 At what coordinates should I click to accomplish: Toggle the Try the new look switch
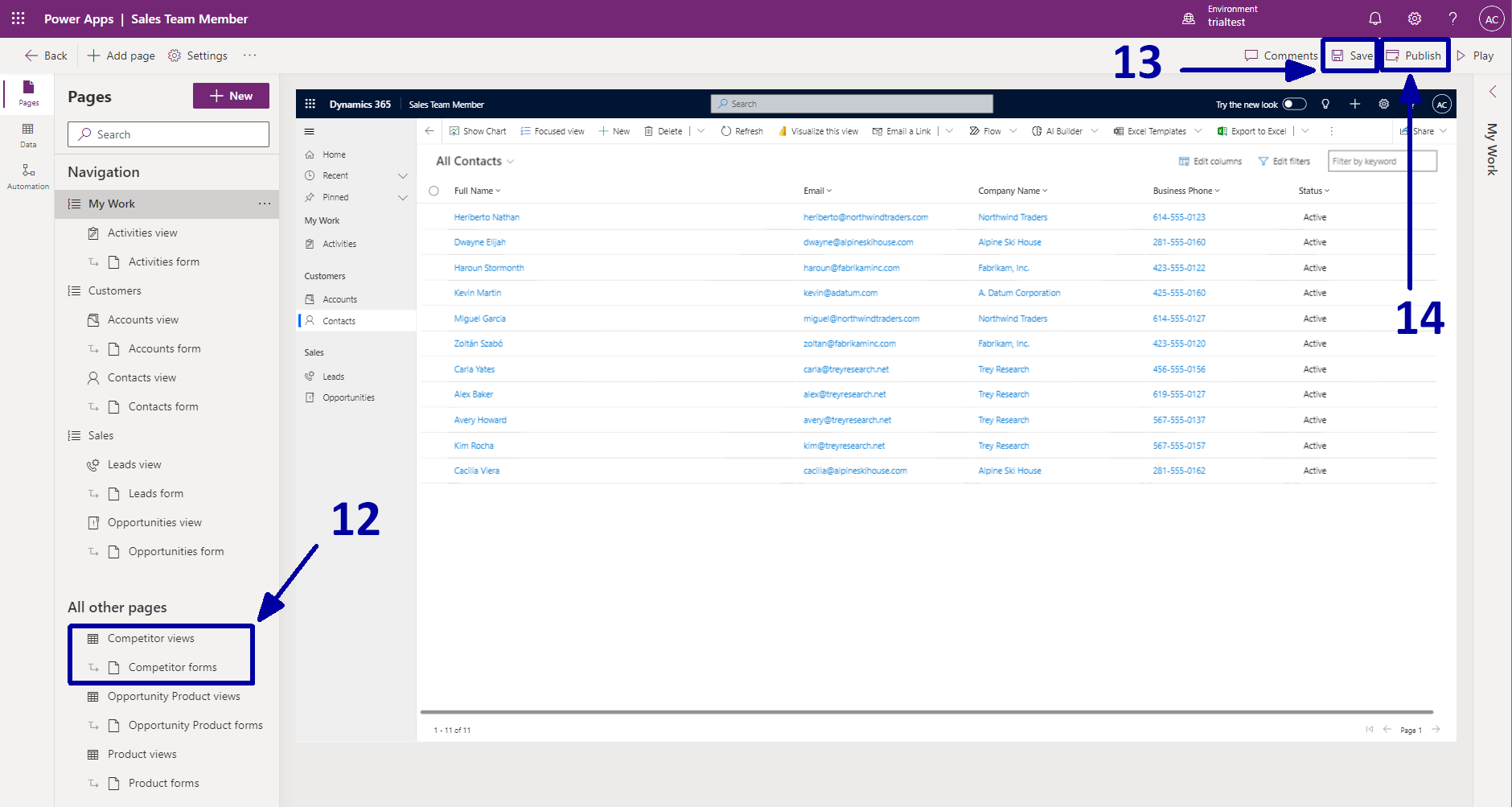click(1294, 104)
